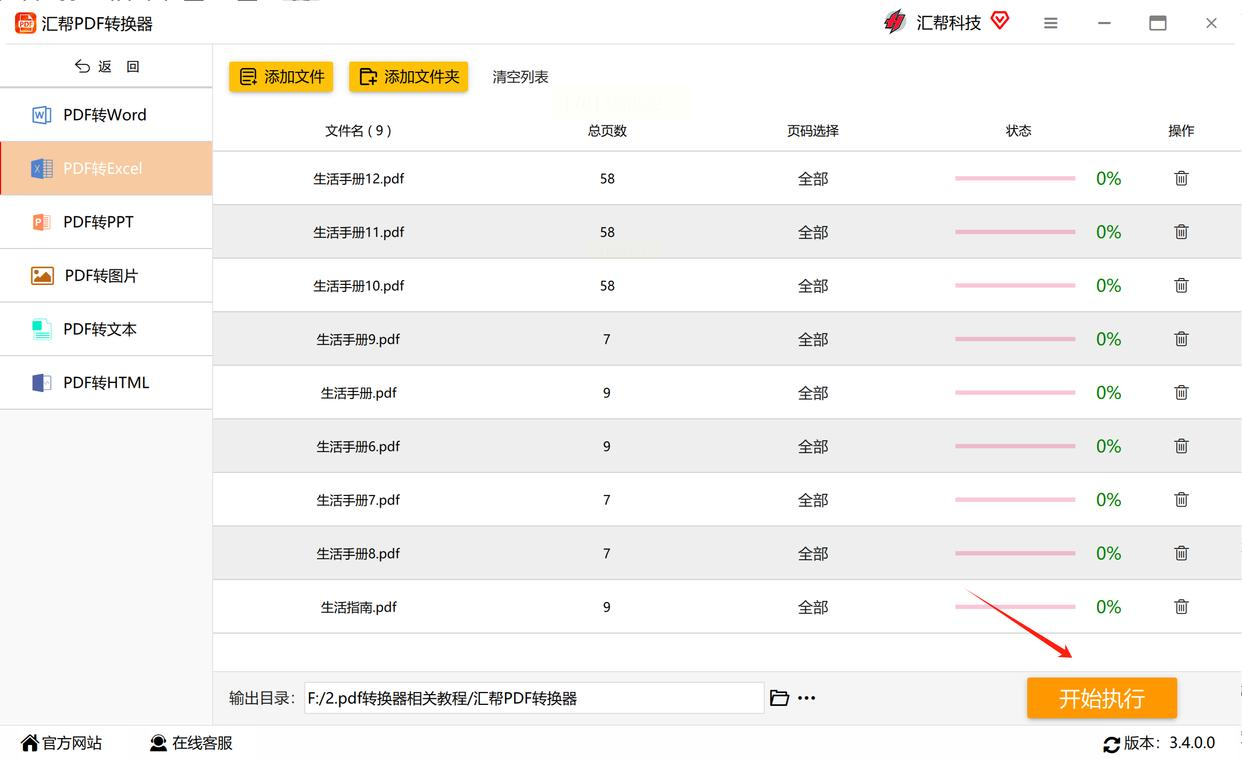Switch to the PDF转Word tab

[106, 115]
